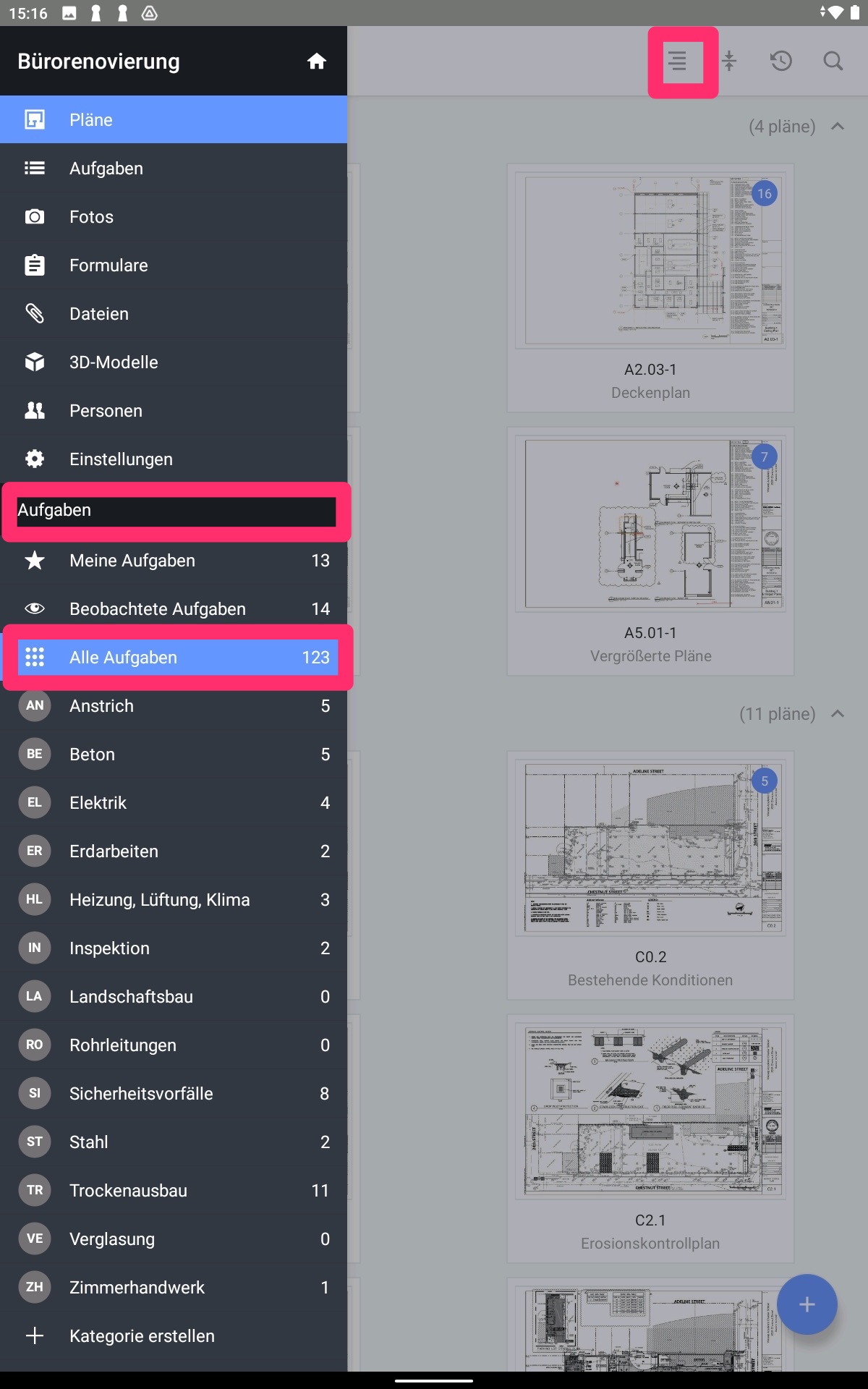Click the search magnifier icon
The image size is (868, 1389).
coord(833,61)
